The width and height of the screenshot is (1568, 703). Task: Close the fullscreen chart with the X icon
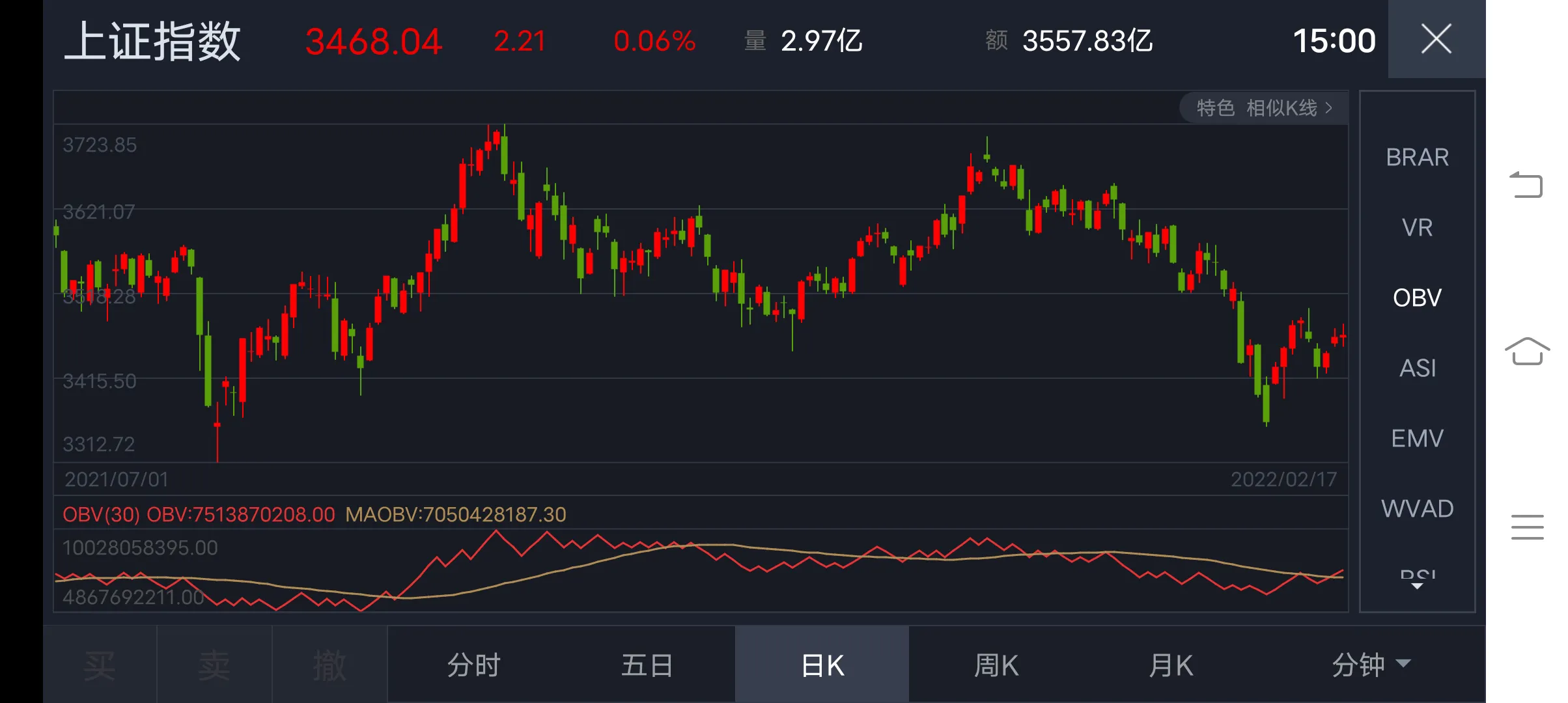coord(1436,39)
